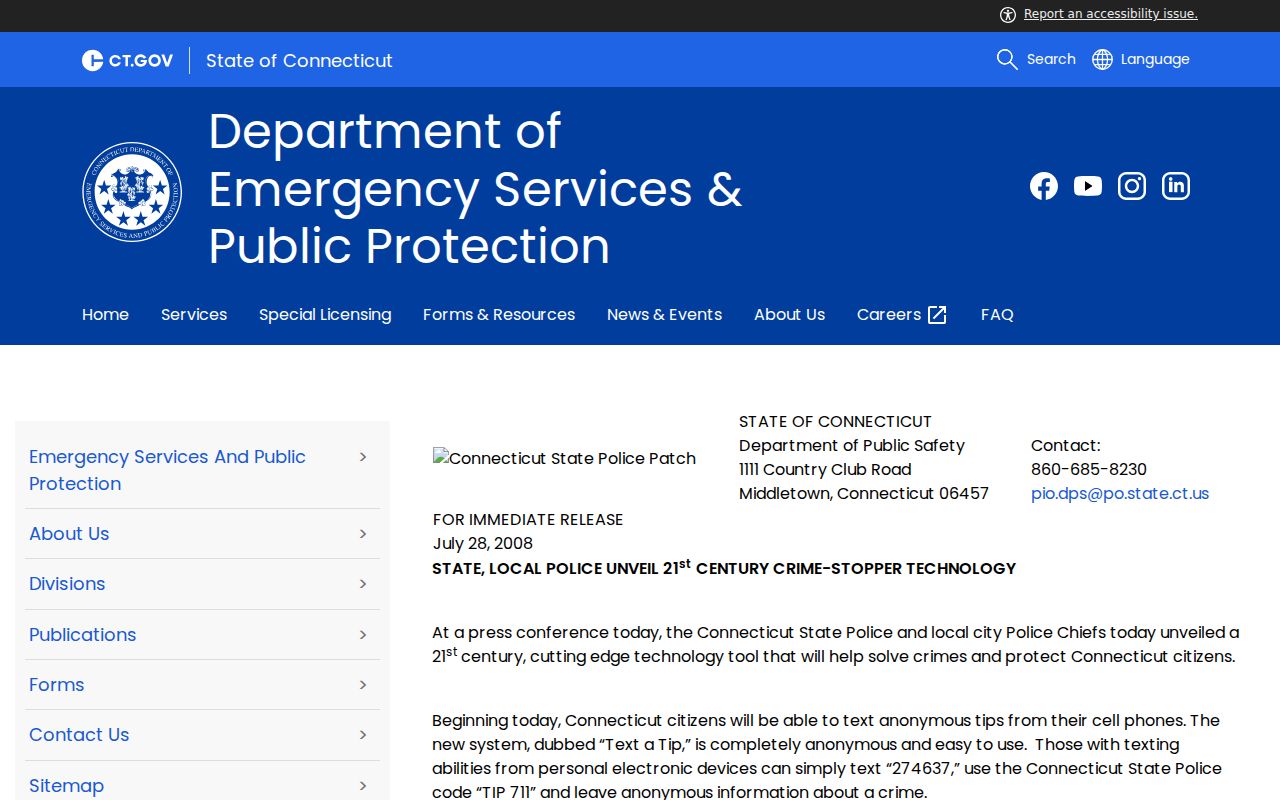Open the Divisions sidebar link
This screenshot has width=1280, height=800.
click(x=67, y=584)
